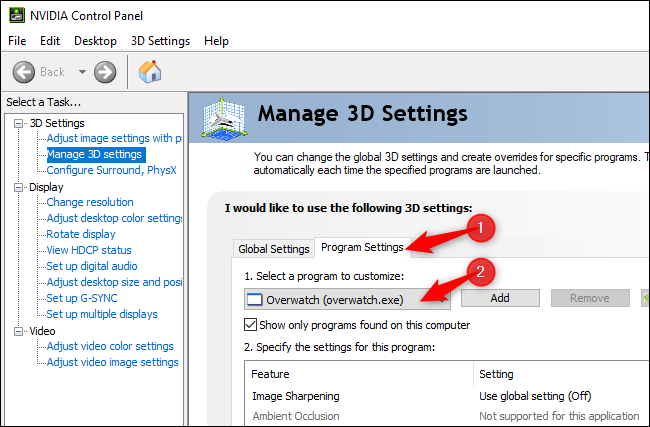Viewport: 650px width, 427px height.
Task: Switch to the Global Settings tab
Action: (x=273, y=249)
